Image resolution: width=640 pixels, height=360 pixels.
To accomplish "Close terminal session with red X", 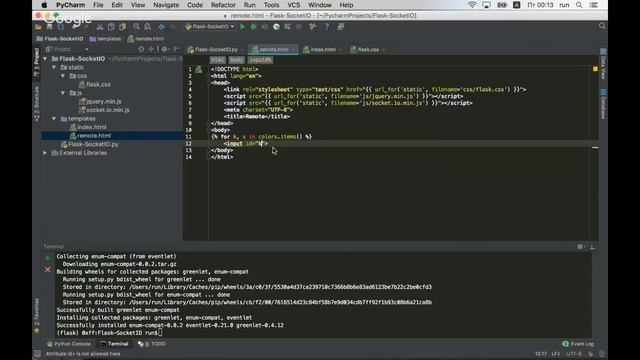I will point(48,269).
